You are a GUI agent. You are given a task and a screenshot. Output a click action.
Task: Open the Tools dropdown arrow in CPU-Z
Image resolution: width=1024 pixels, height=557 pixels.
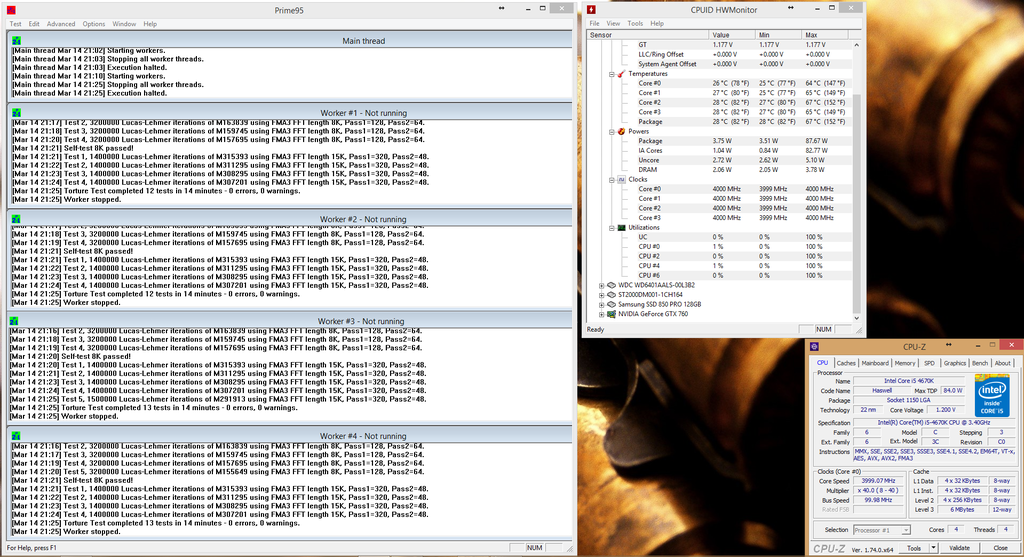(x=933, y=548)
